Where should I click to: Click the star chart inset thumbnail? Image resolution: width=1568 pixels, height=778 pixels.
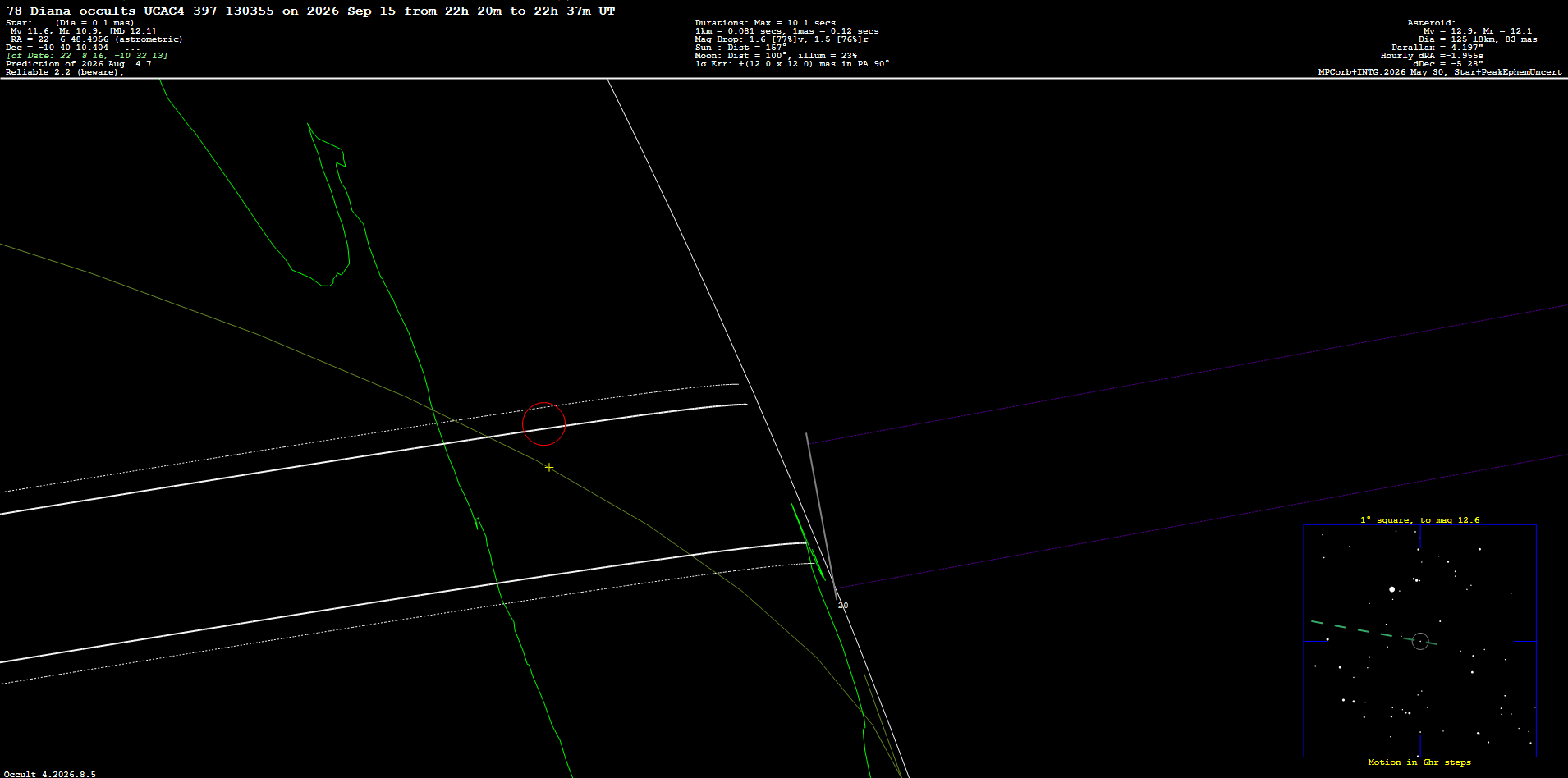point(1420,641)
